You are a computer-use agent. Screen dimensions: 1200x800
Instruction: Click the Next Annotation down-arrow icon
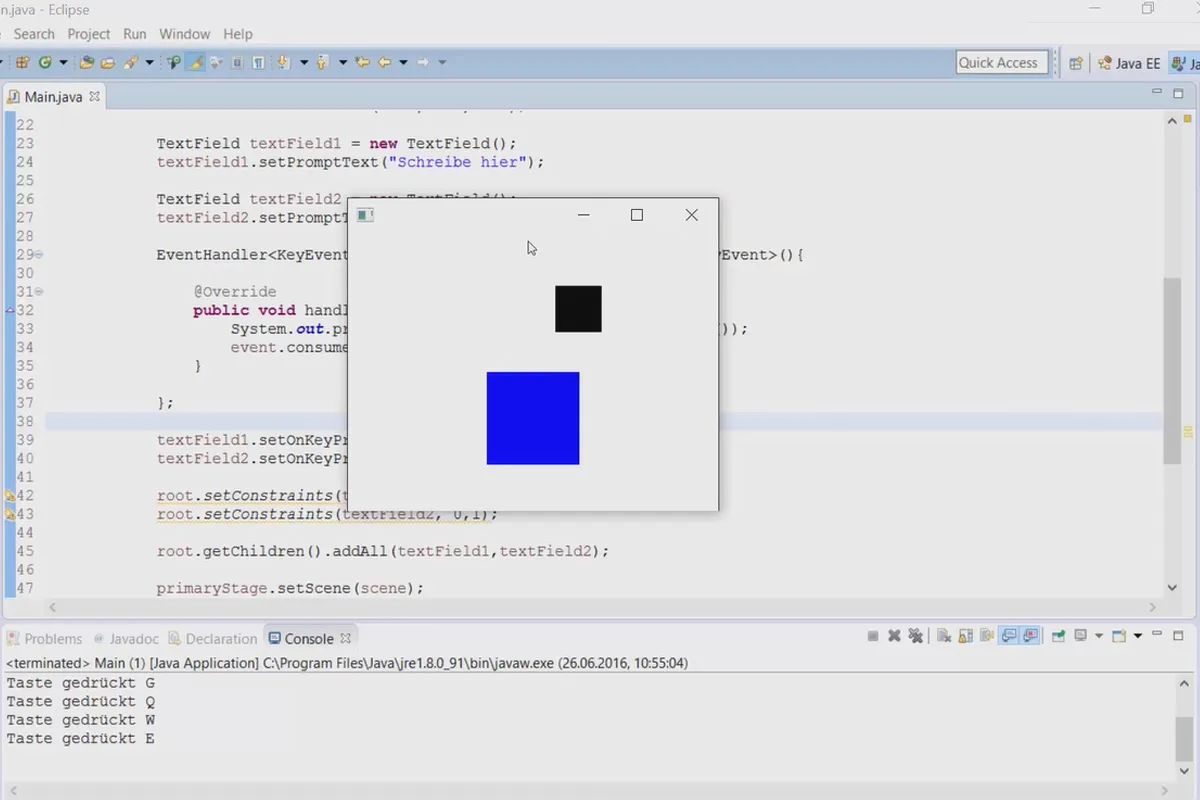tap(283, 62)
